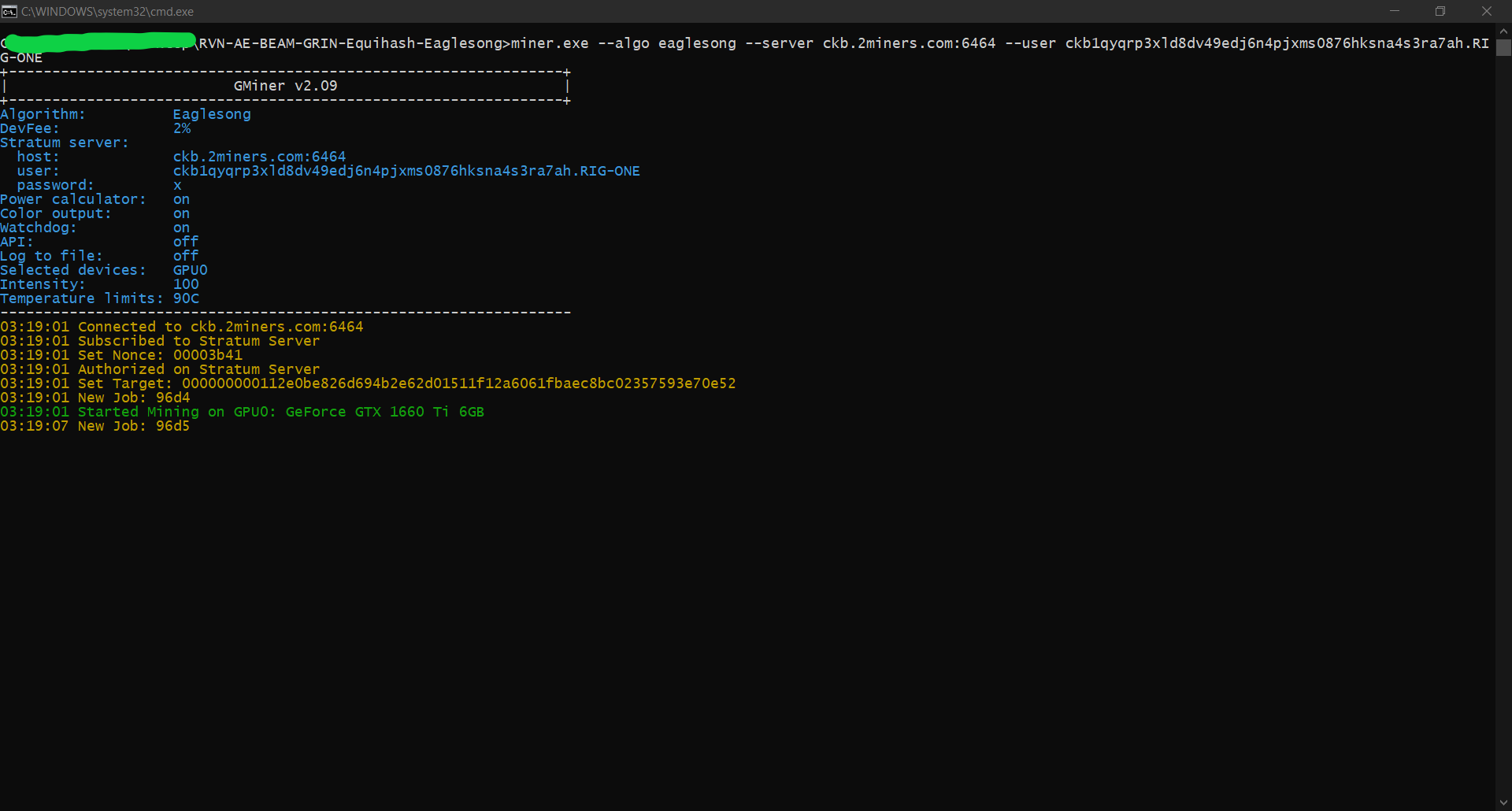The image size is (1512, 811).
Task: Click the Set Target hash log line
Action: pos(368,383)
